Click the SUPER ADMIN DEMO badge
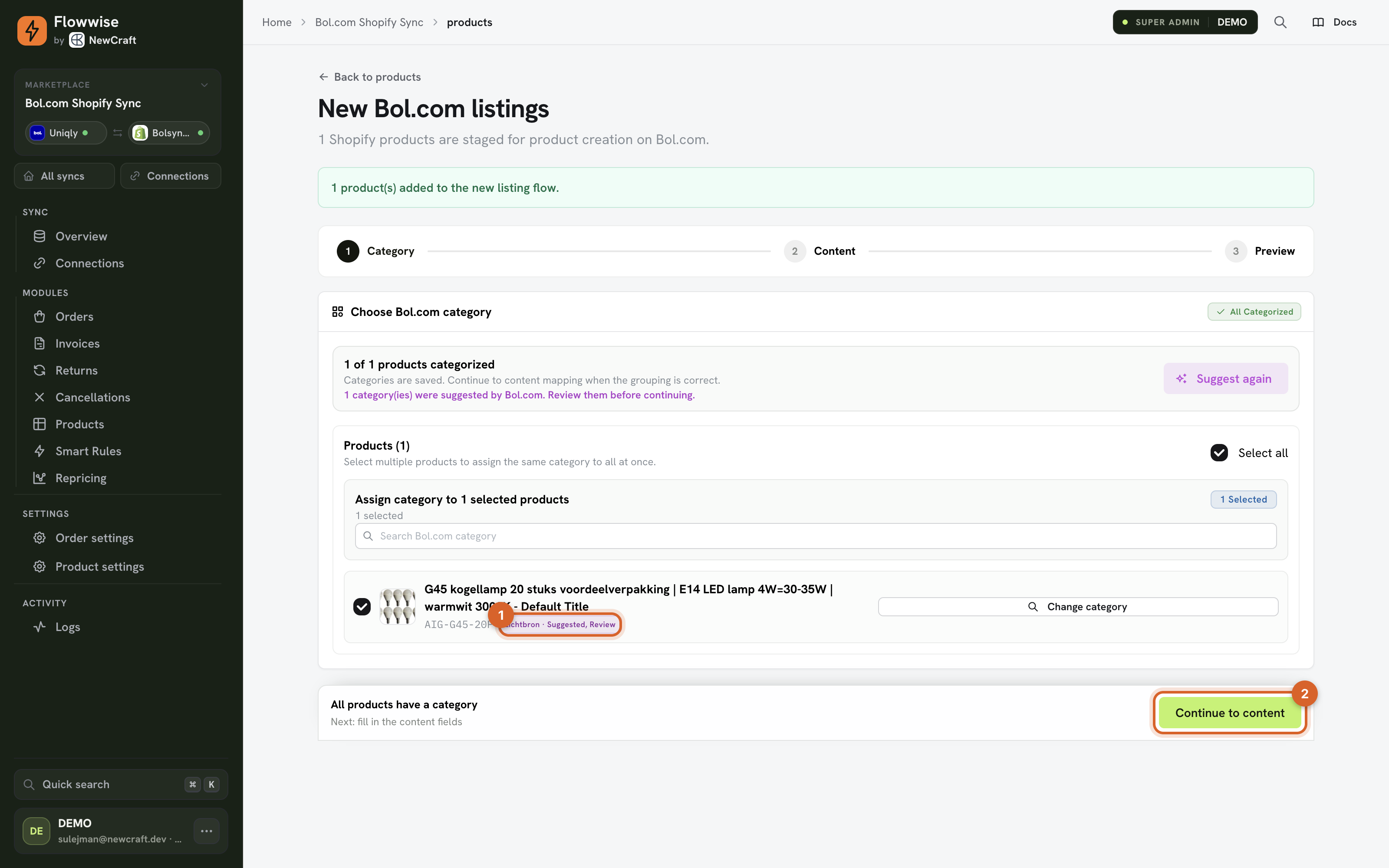Screen dimensions: 1389x868 [x=1185, y=23]
